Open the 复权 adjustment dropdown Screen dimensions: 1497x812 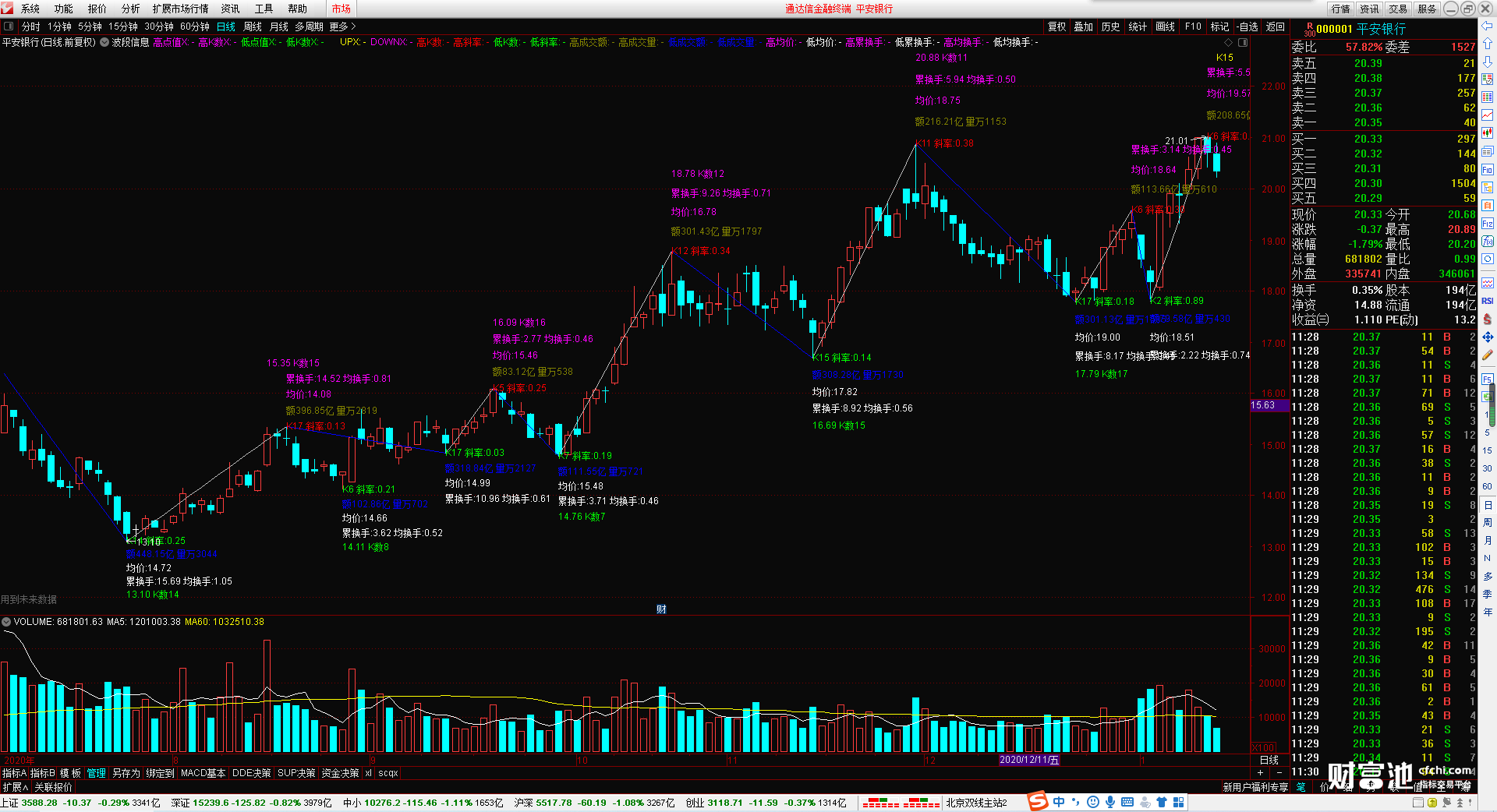pyautogui.click(x=1056, y=26)
